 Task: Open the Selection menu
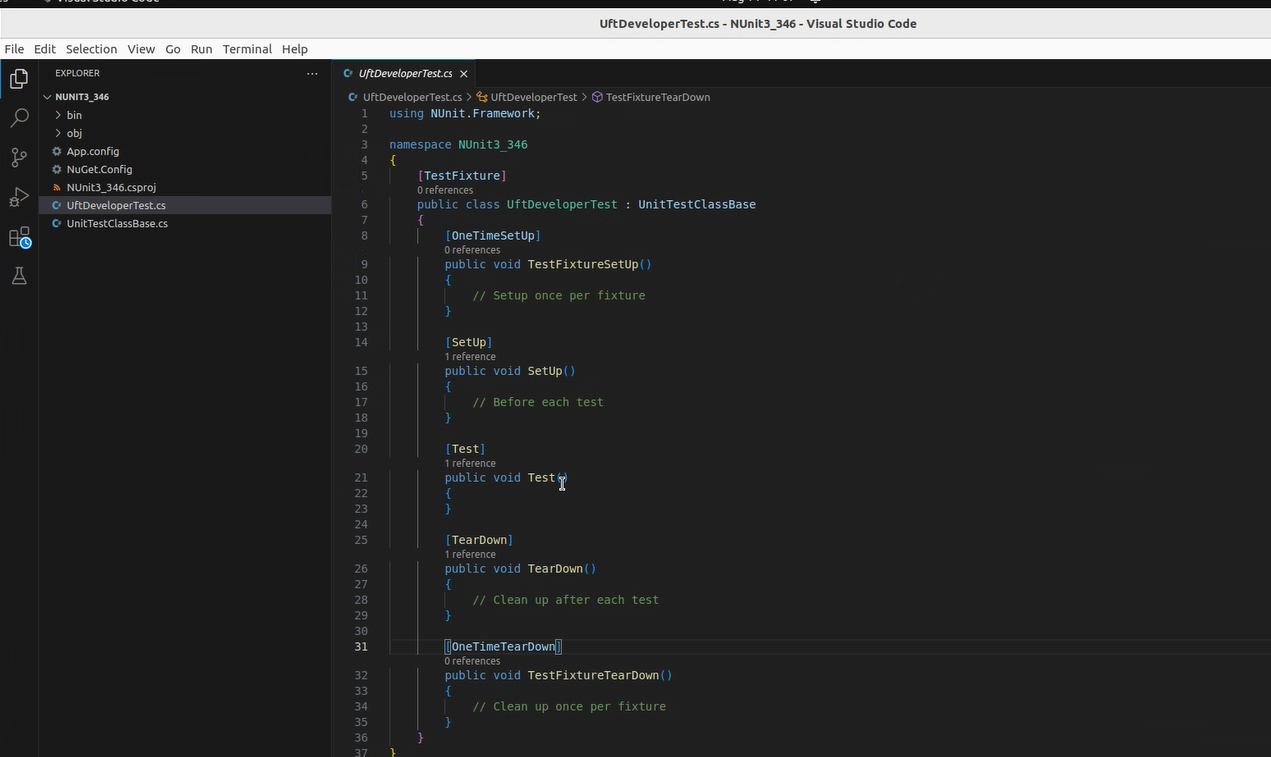91,49
